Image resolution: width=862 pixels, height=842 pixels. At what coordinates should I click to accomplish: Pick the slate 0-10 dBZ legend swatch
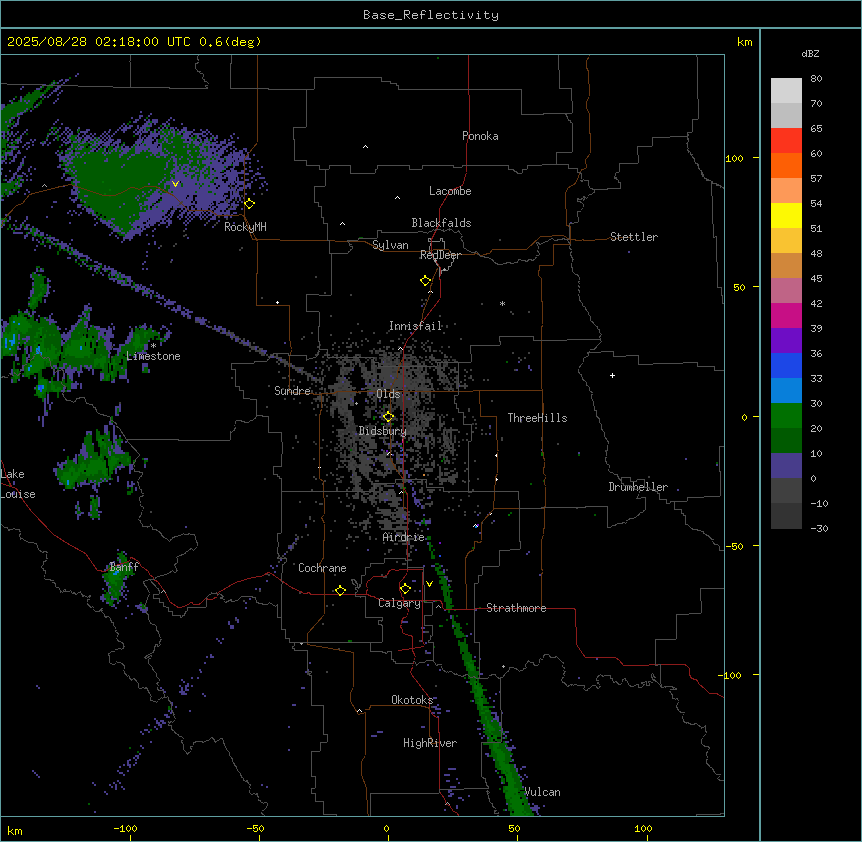786,466
